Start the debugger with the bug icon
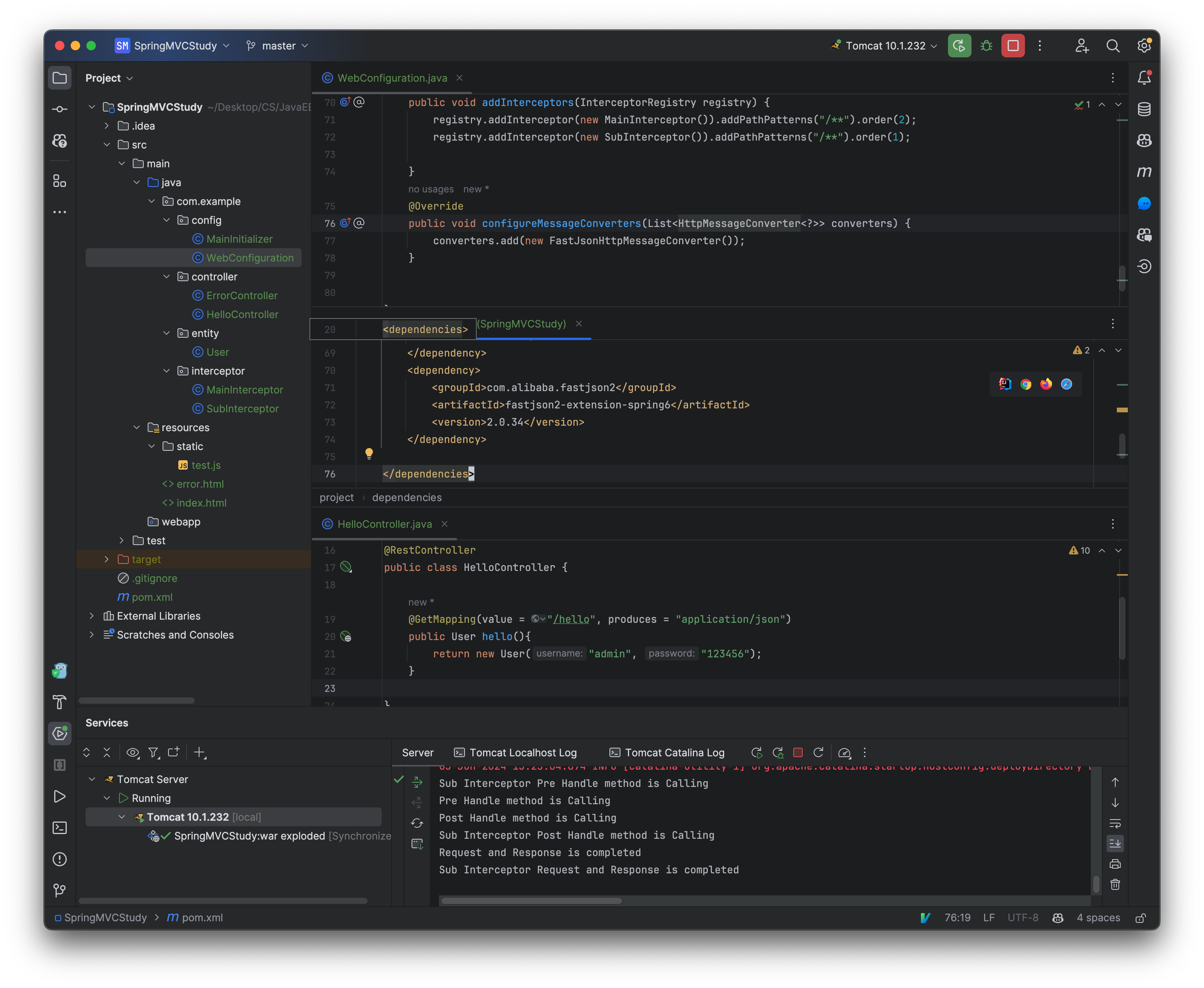 [986, 46]
